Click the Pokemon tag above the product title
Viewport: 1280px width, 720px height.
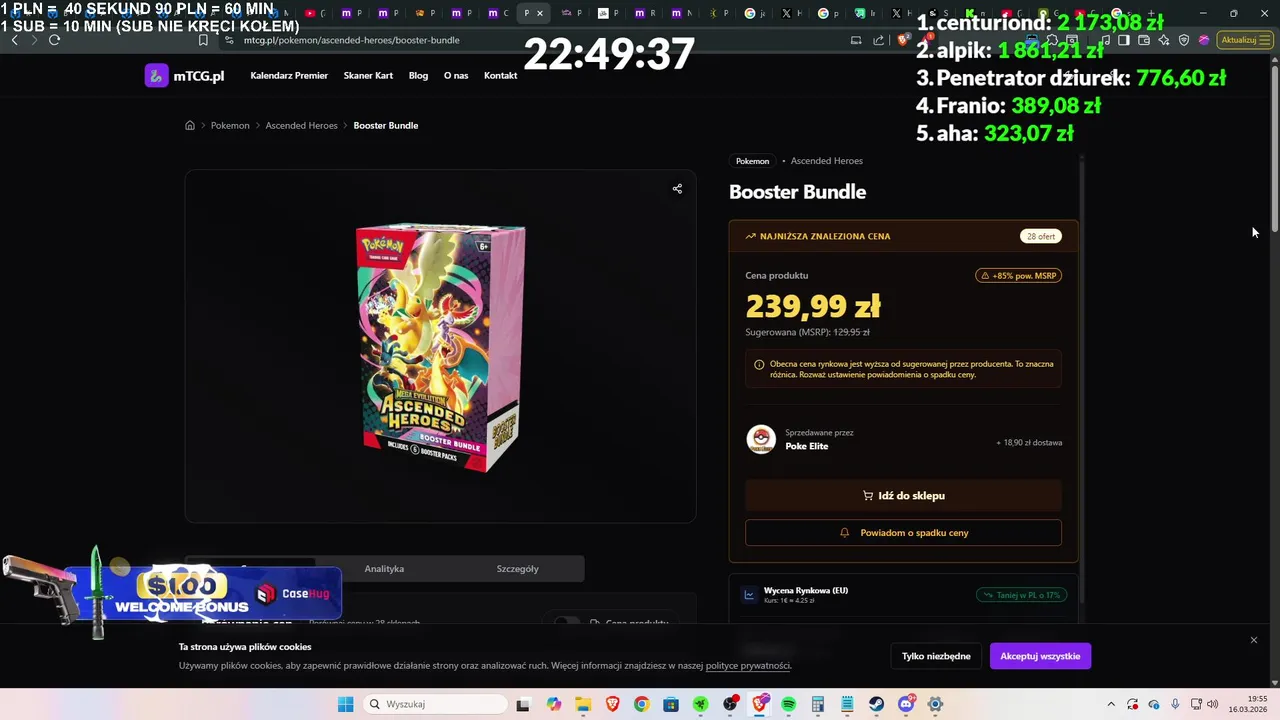click(752, 161)
